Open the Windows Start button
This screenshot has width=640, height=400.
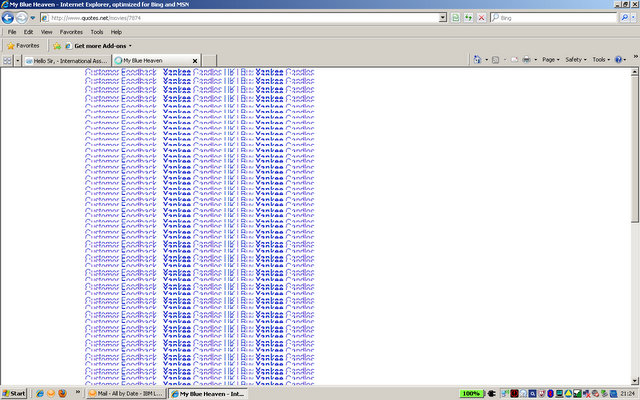click(x=14, y=393)
